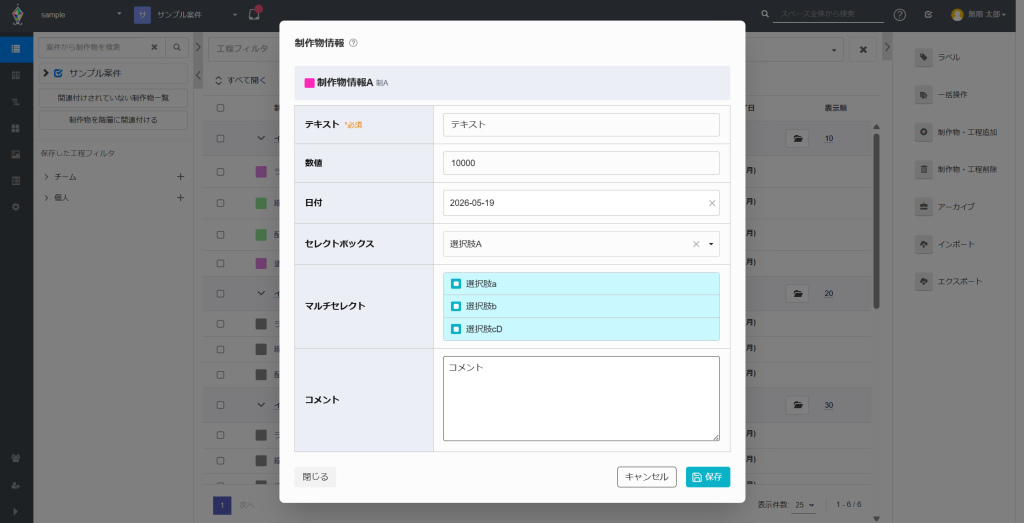Open the notifications icon with red badge
This screenshot has width=1024, height=523.
pyautogui.click(x=255, y=14)
